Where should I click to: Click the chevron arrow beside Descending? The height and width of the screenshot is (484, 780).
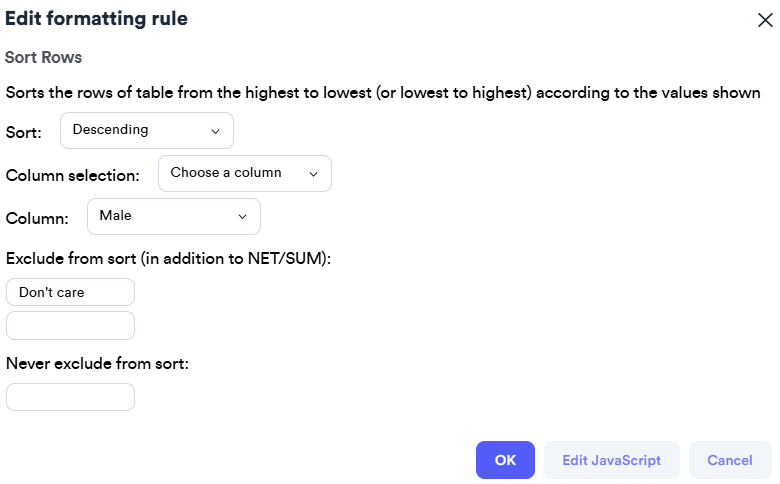tap(215, 130)
